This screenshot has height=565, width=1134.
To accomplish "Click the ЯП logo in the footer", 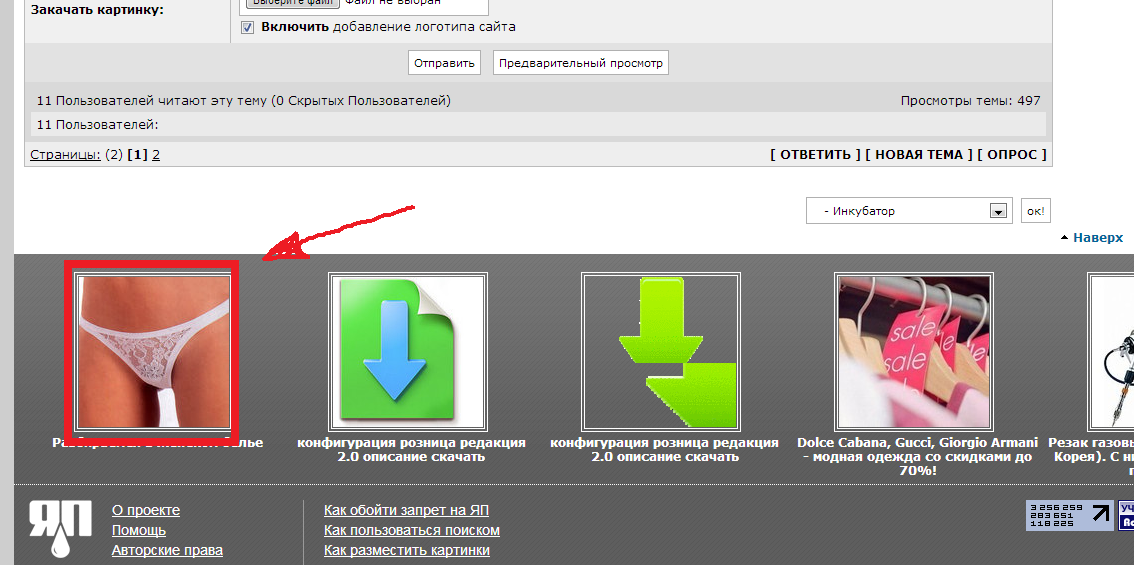I will [x=61, y=528].
